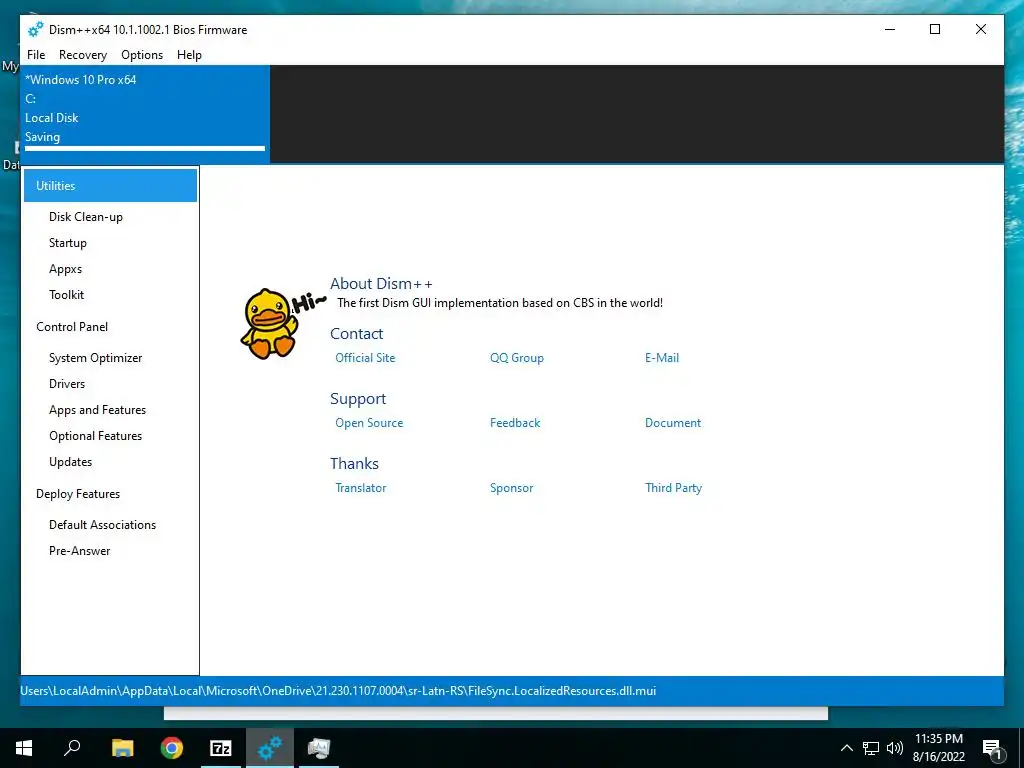Image resolution: width=1024 pixels, height=768 pixels.
Task: Click the Saving progress bar
Action: [x=145, y=149]
